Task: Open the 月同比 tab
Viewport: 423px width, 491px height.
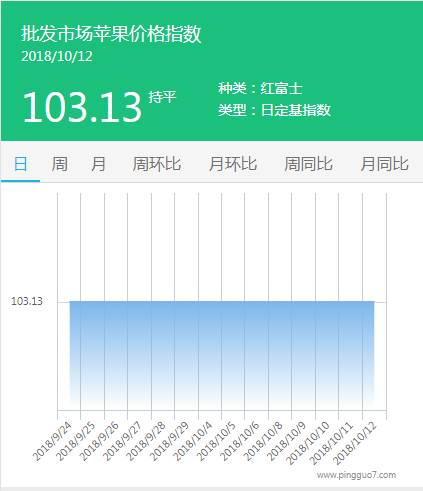Action: pyautogui.click(x=385, y=164)
